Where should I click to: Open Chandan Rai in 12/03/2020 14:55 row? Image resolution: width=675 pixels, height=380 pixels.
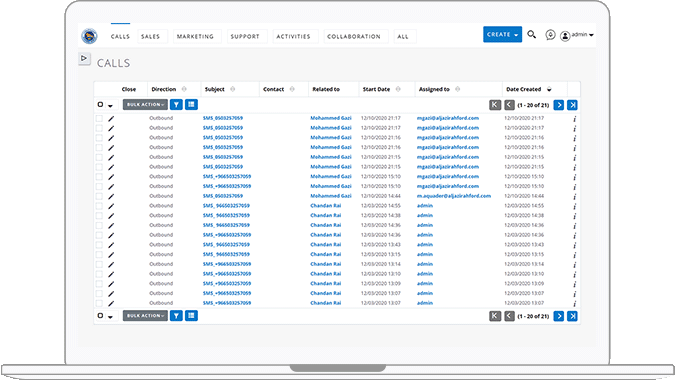325,206
